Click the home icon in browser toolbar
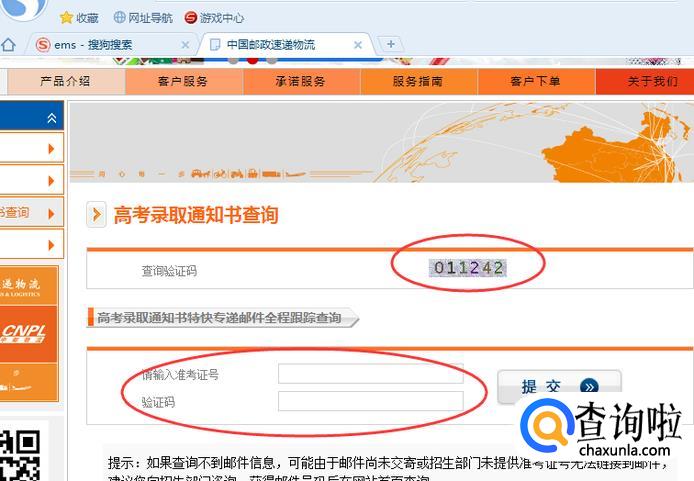The image size is (694, 481). pyautogui.click(x=8, y=45)
